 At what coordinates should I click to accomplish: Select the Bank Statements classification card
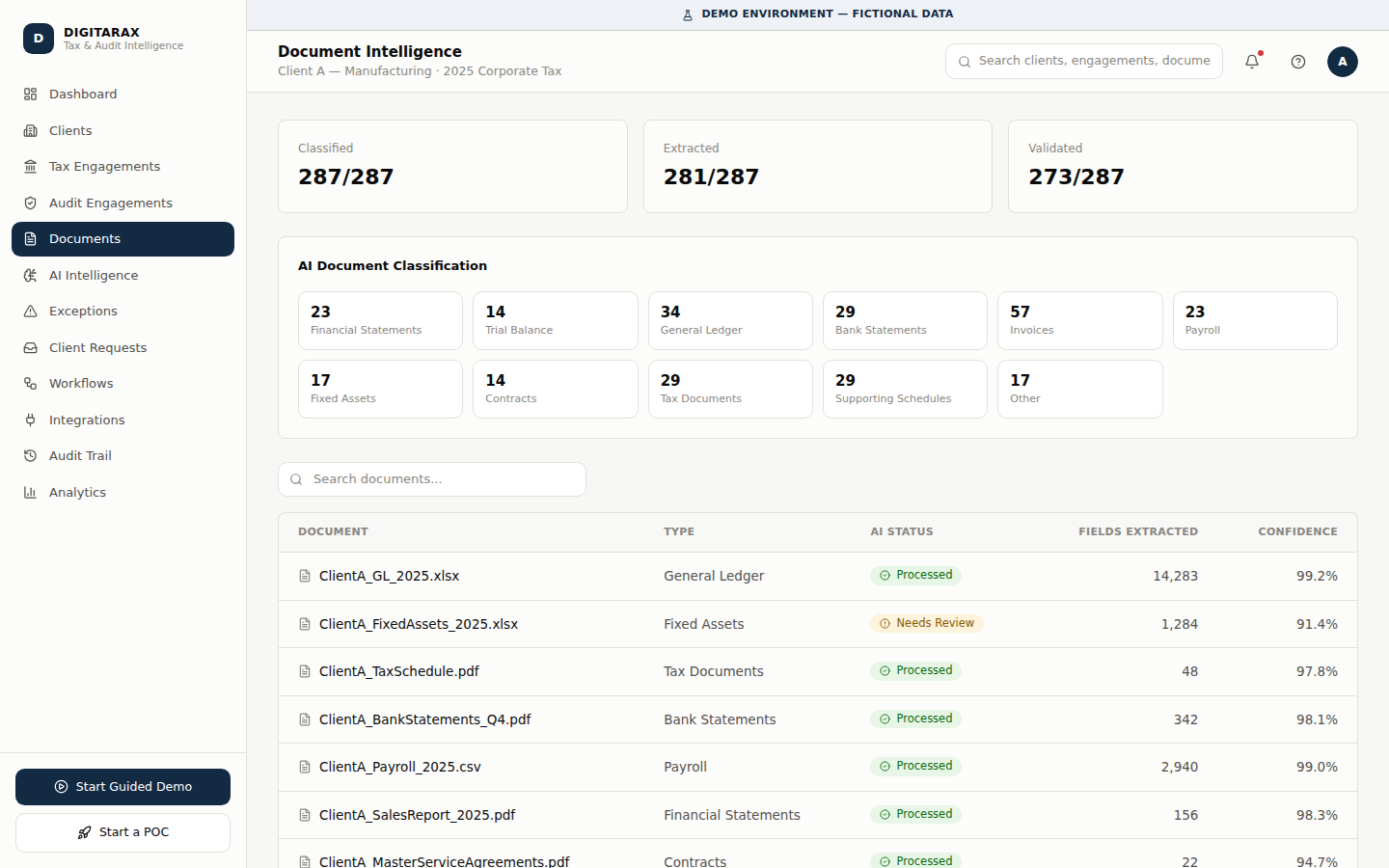[x=905, y=320]
